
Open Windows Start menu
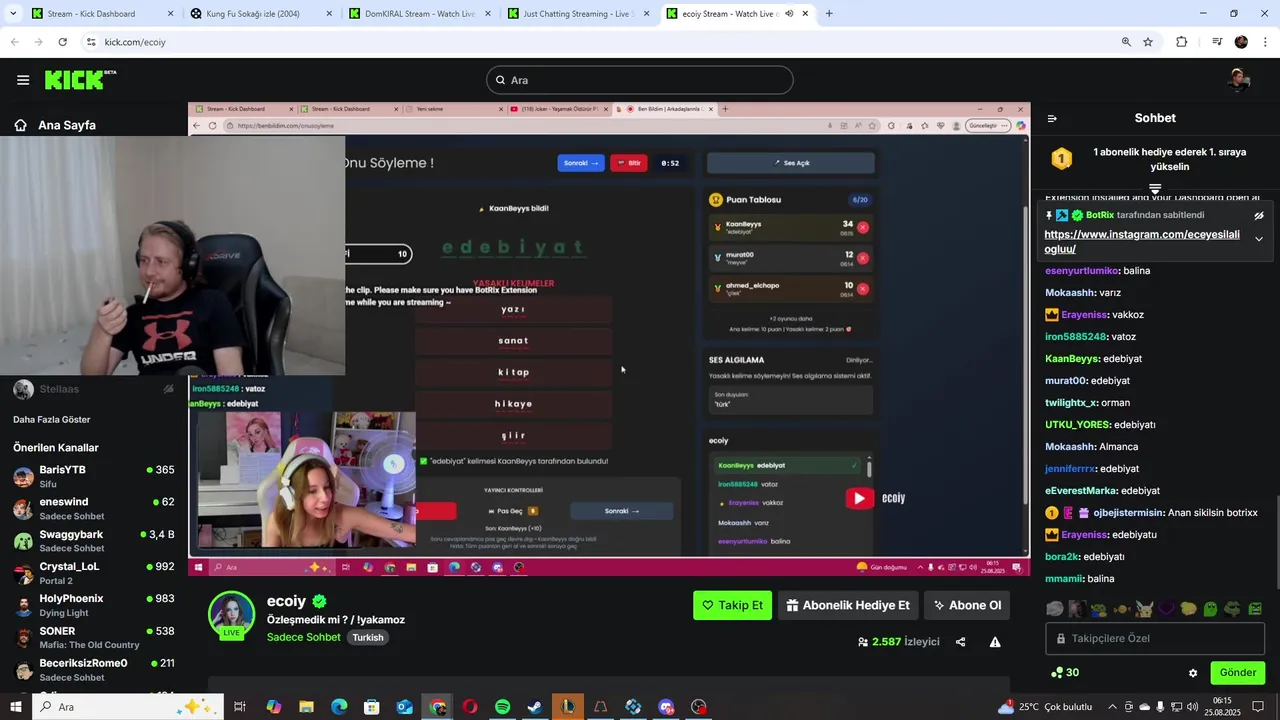15,707
